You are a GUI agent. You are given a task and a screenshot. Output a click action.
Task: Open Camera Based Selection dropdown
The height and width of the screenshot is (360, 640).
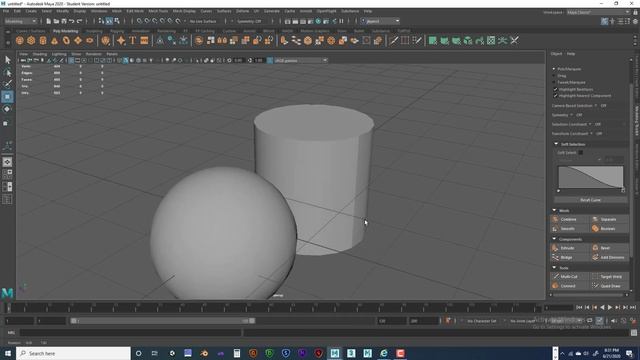pos(596,106)
